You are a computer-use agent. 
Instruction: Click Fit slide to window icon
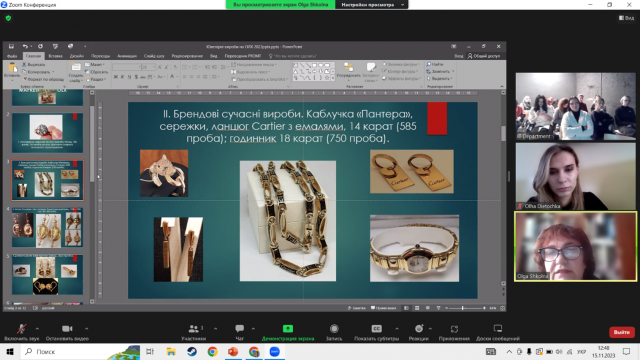click(502, 308)
